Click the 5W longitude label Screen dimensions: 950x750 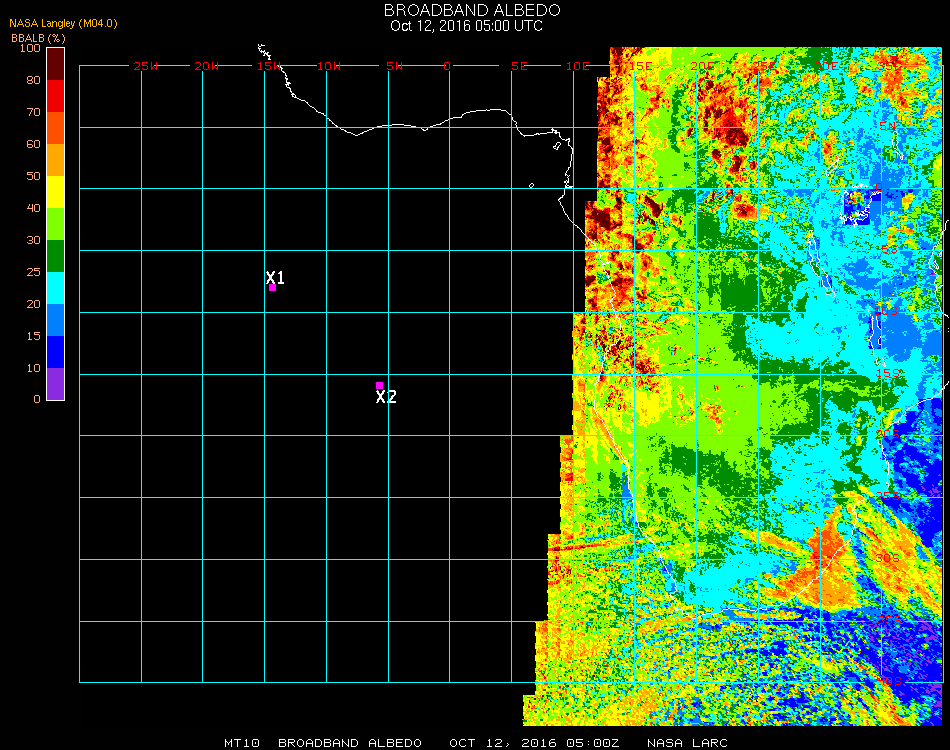click(x=394, y=67)
